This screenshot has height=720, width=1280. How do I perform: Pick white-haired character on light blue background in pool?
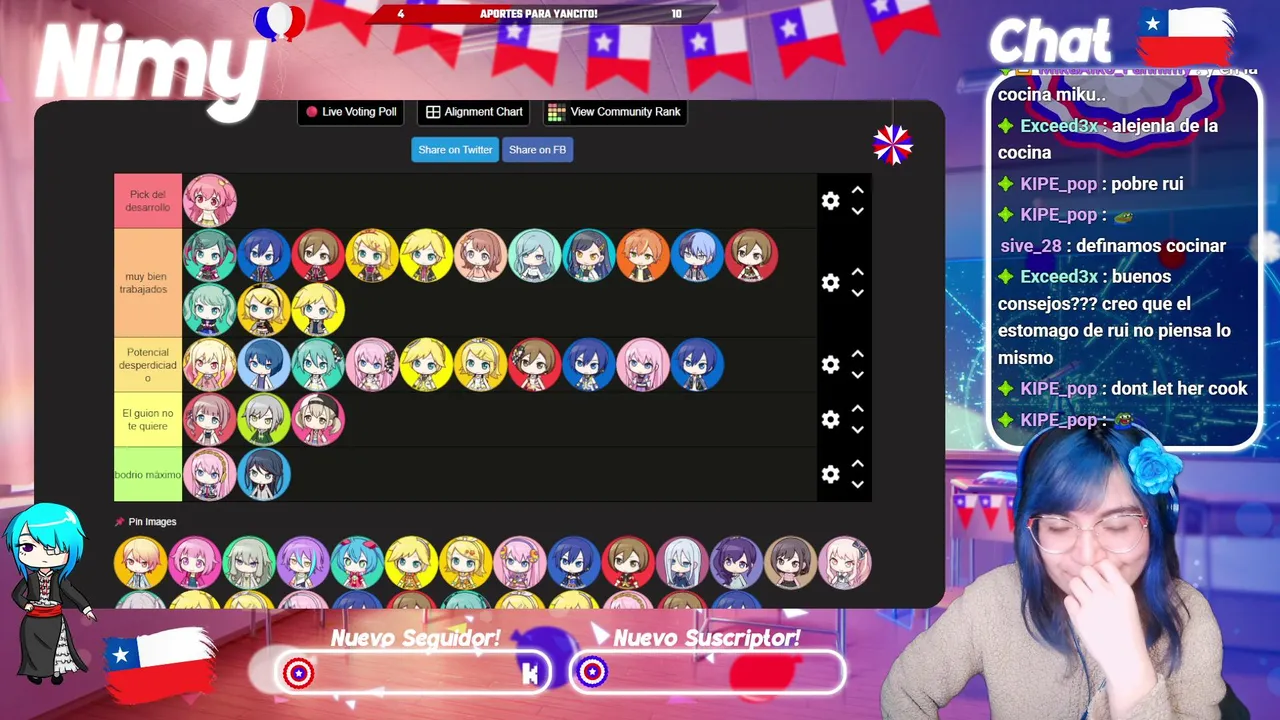[x=681, y=563]
